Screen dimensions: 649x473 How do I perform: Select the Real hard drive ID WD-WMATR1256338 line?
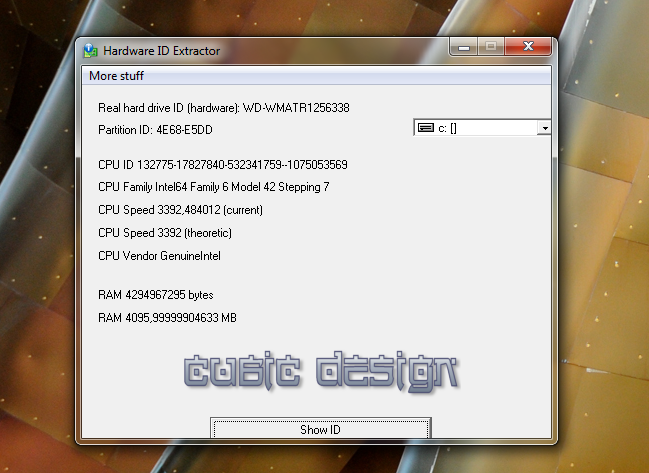(x=224, y=108)
